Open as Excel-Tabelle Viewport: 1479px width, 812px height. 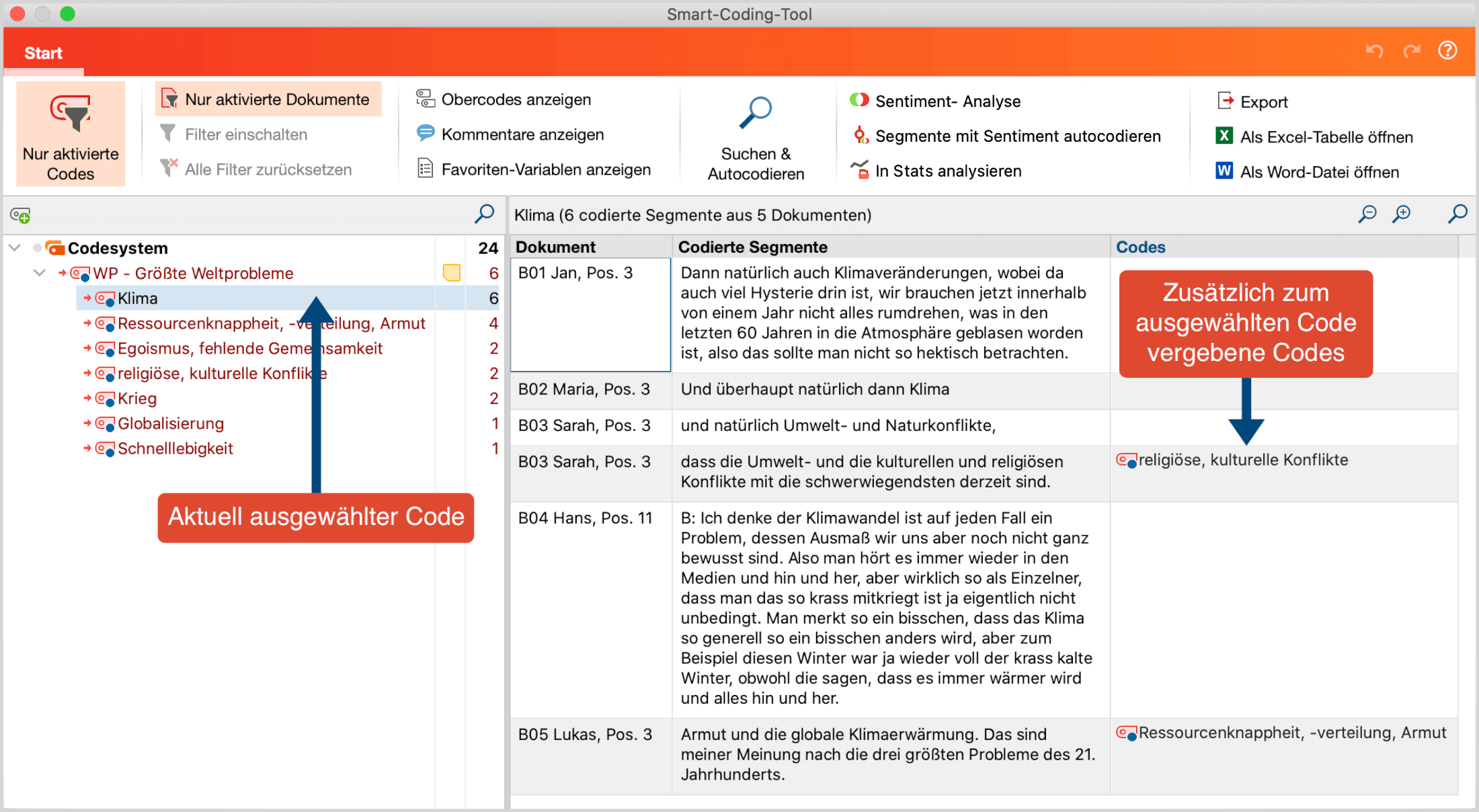click(1314, 136)
